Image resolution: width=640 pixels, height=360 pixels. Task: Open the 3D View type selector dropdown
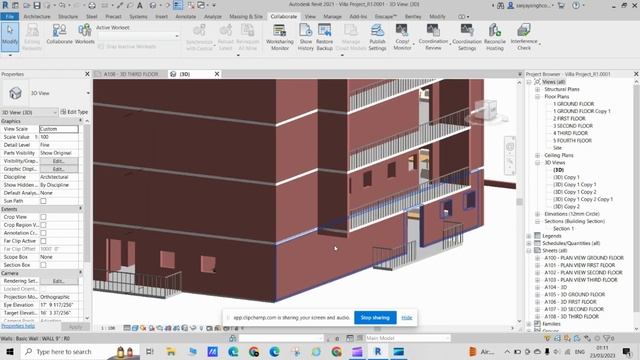tap(88, 93)
